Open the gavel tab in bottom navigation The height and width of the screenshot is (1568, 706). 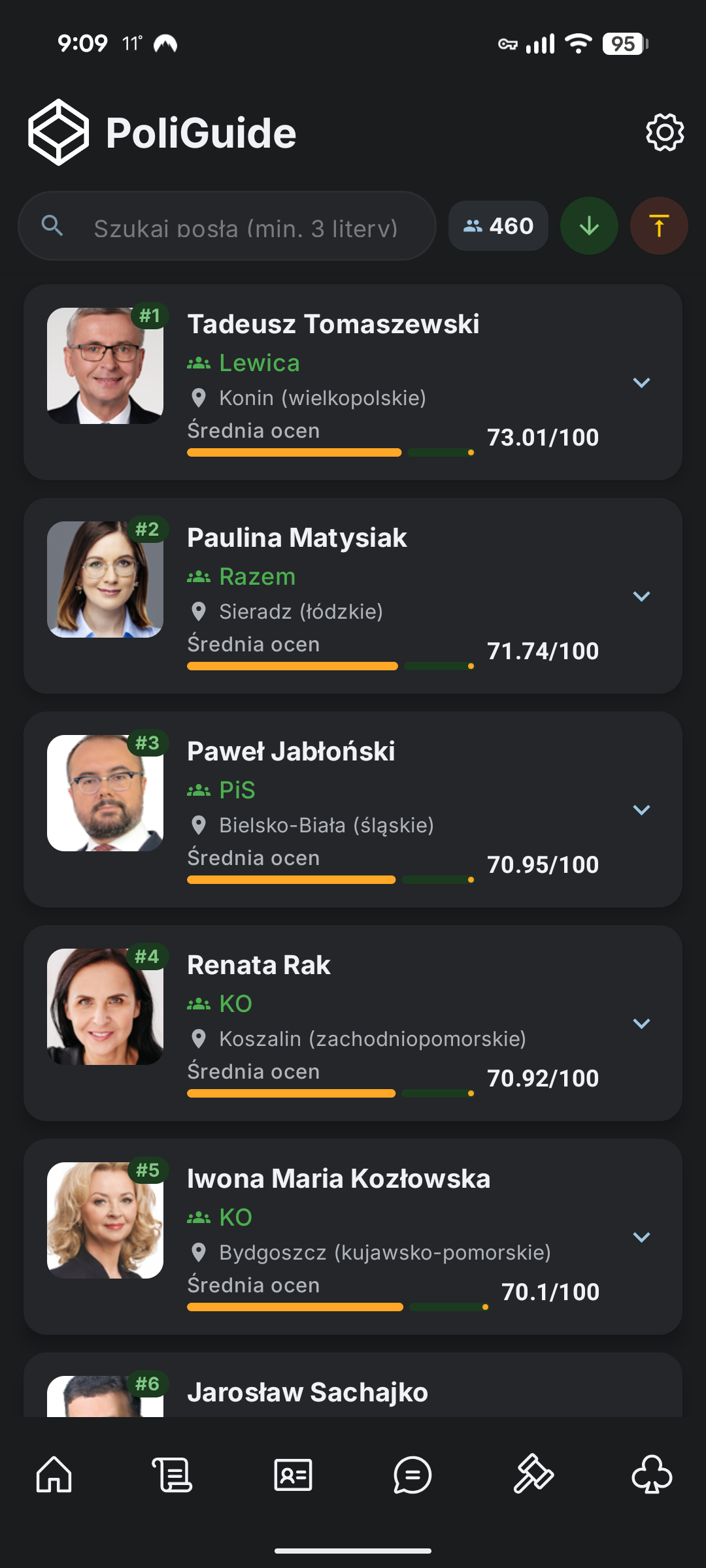tap(533, 1475)
